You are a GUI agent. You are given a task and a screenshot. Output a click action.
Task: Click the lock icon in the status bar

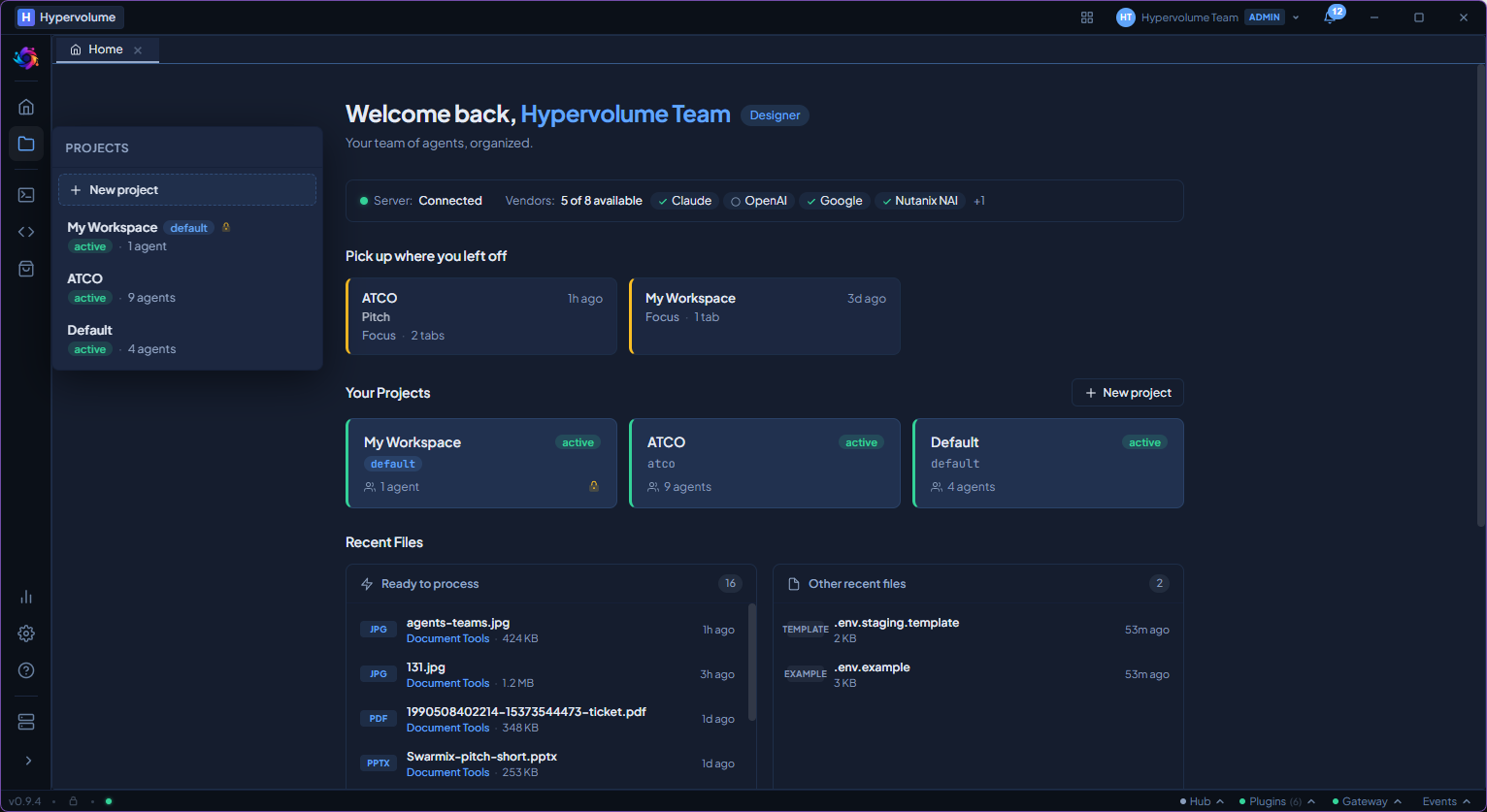(73, 801)
